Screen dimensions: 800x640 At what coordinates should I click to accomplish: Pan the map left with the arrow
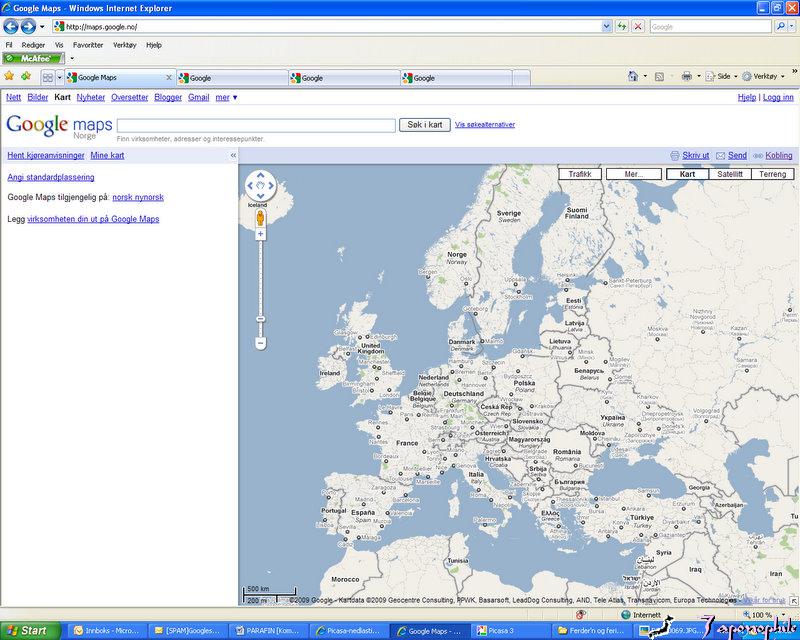(250, 185)
